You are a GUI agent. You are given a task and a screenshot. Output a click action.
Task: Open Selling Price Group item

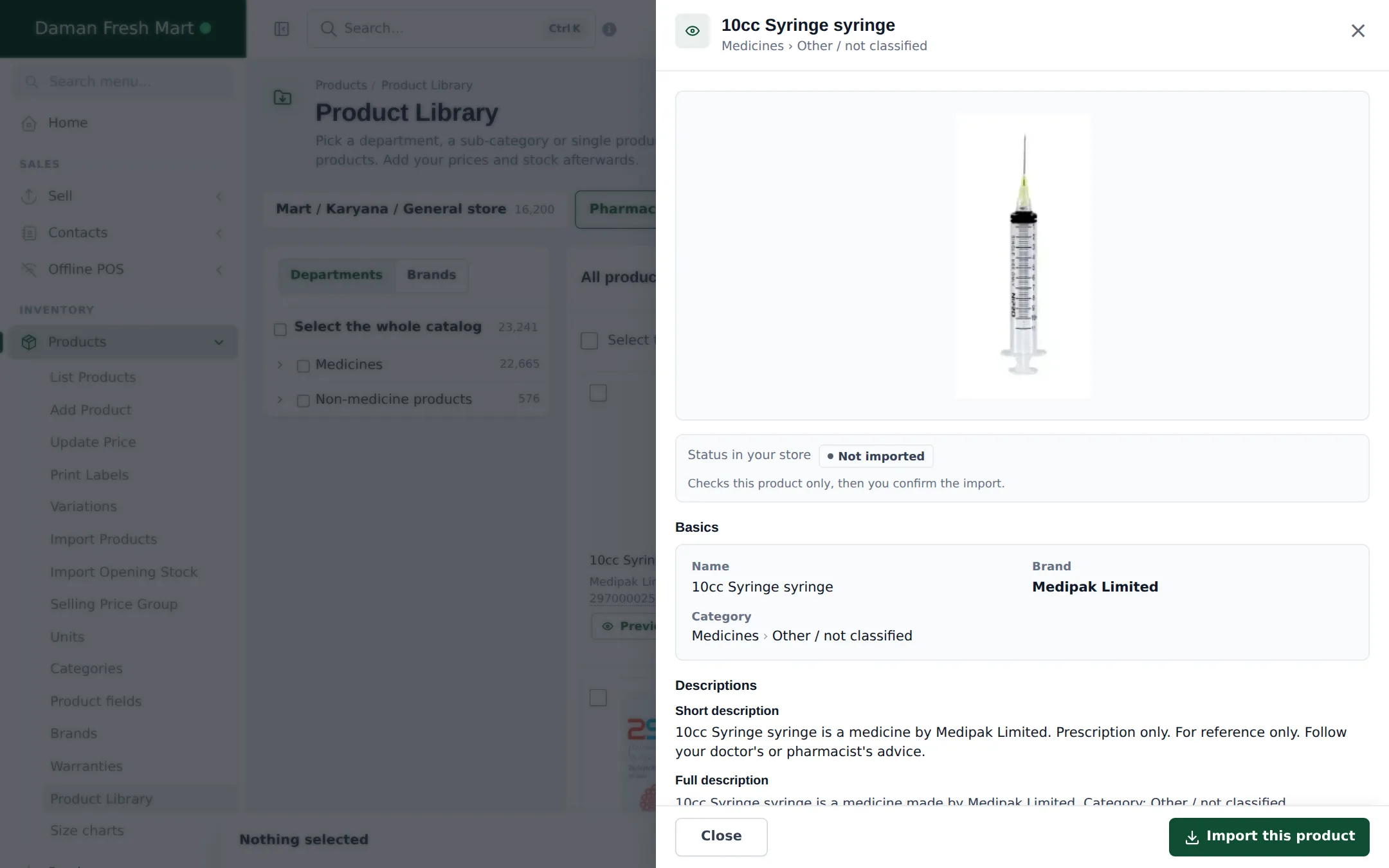[114, 604]
